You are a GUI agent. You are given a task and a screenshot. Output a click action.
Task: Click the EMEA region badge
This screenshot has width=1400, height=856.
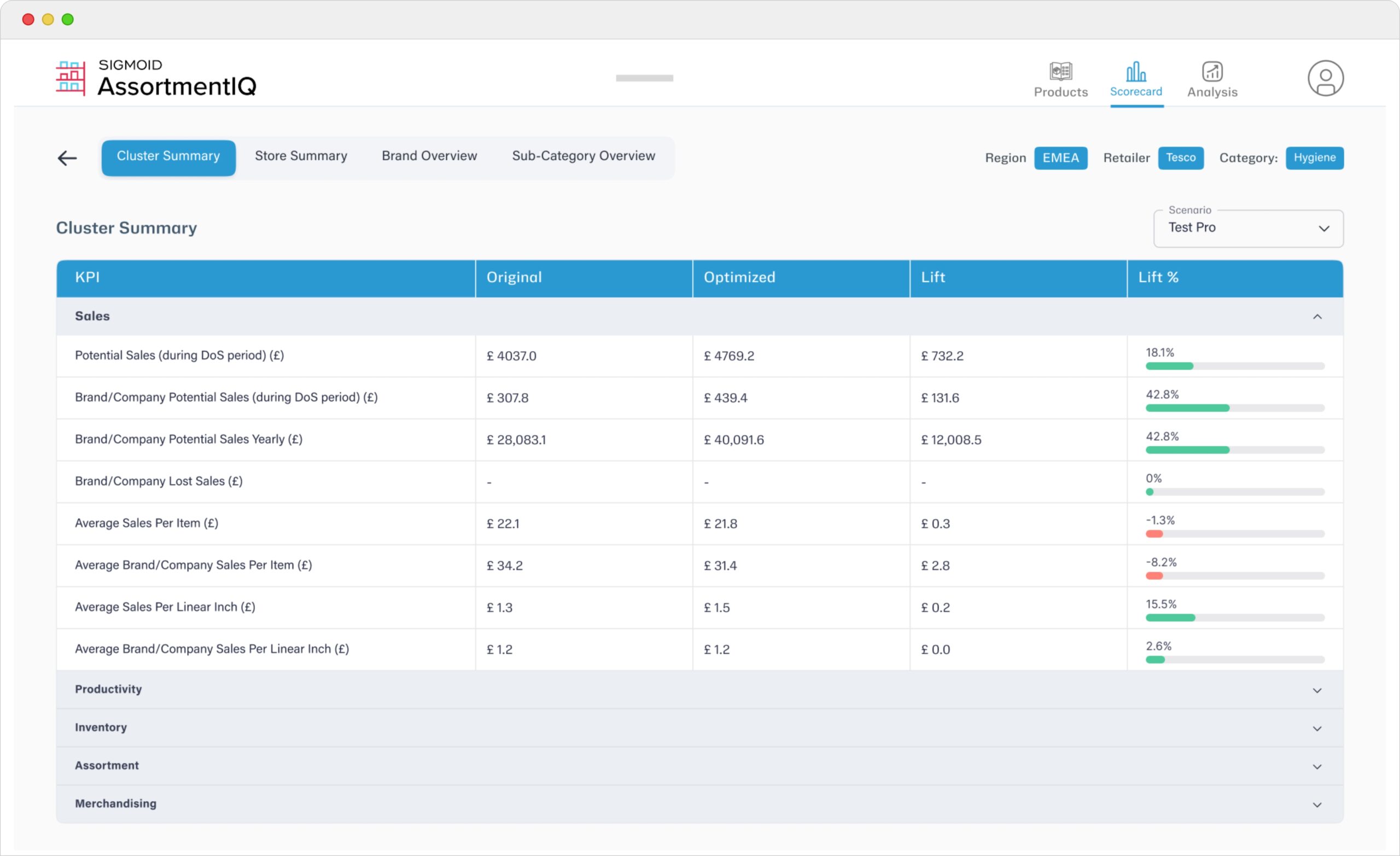tap(1060, 158)
